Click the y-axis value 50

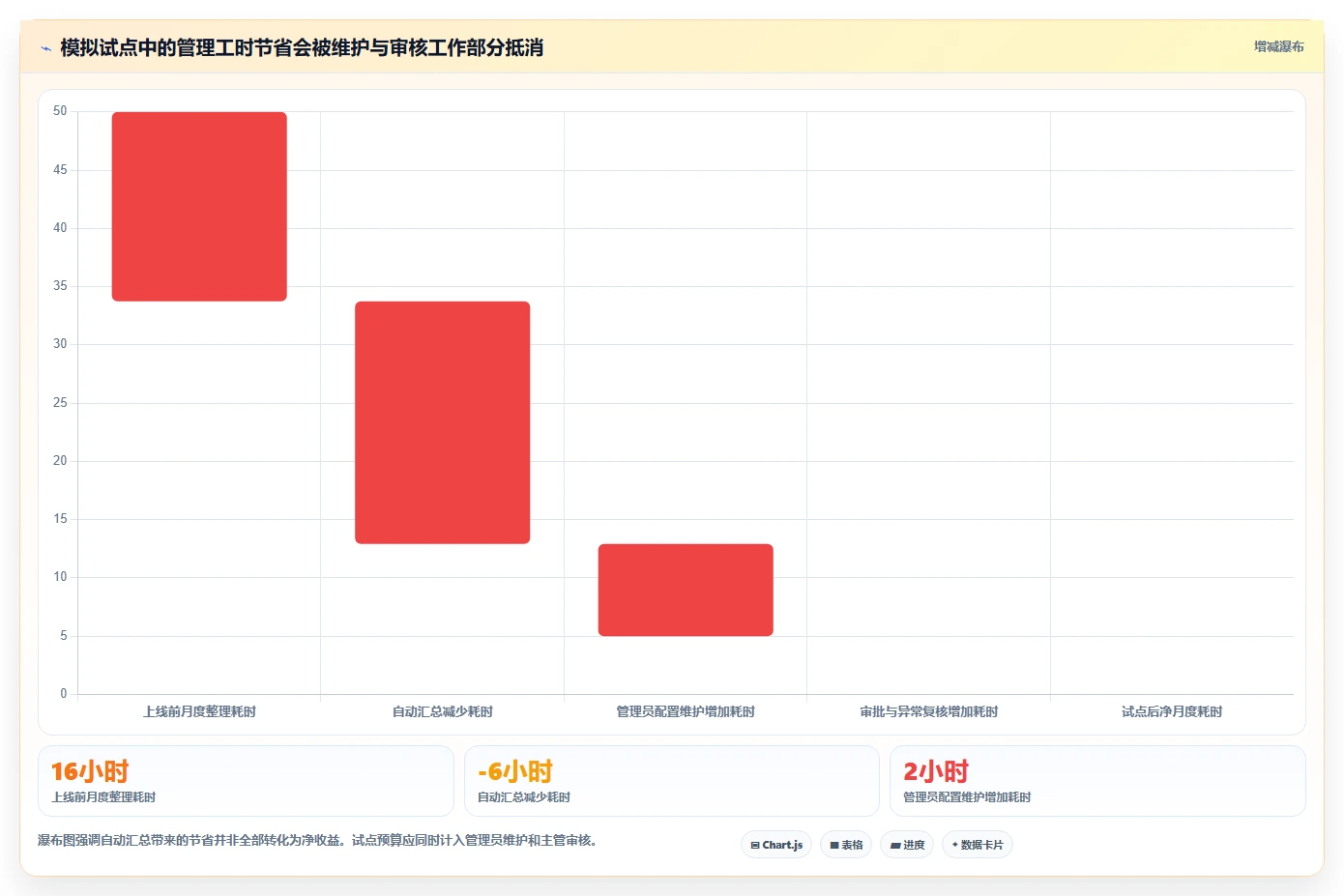[x=60, y=111]
